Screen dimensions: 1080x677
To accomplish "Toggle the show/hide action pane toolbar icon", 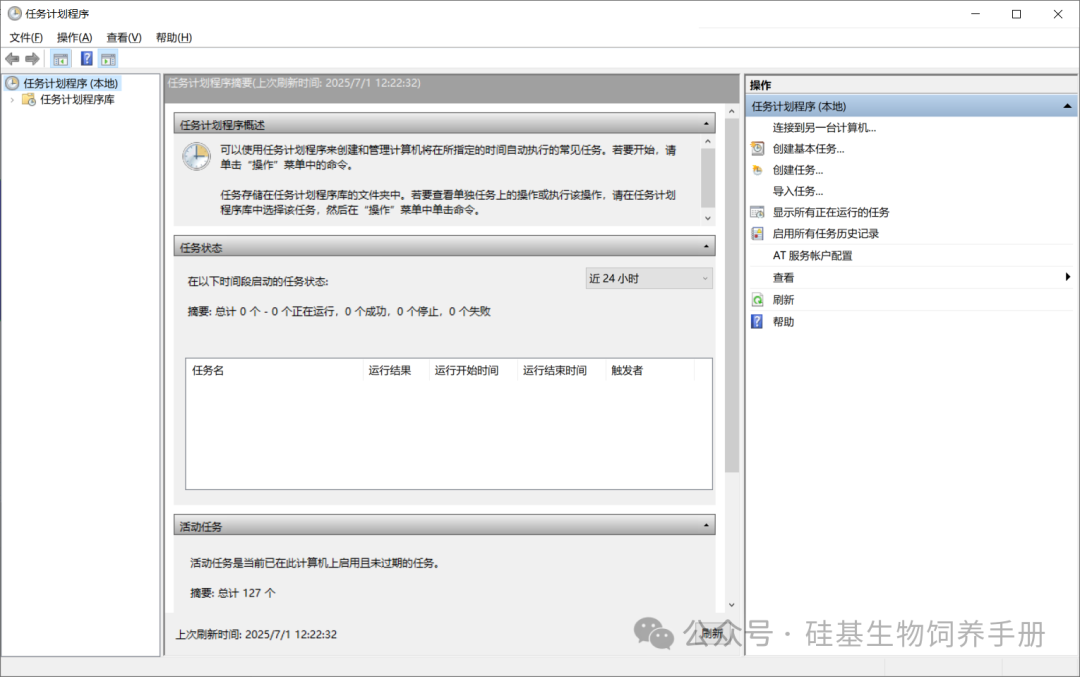I will coord(108,59).
